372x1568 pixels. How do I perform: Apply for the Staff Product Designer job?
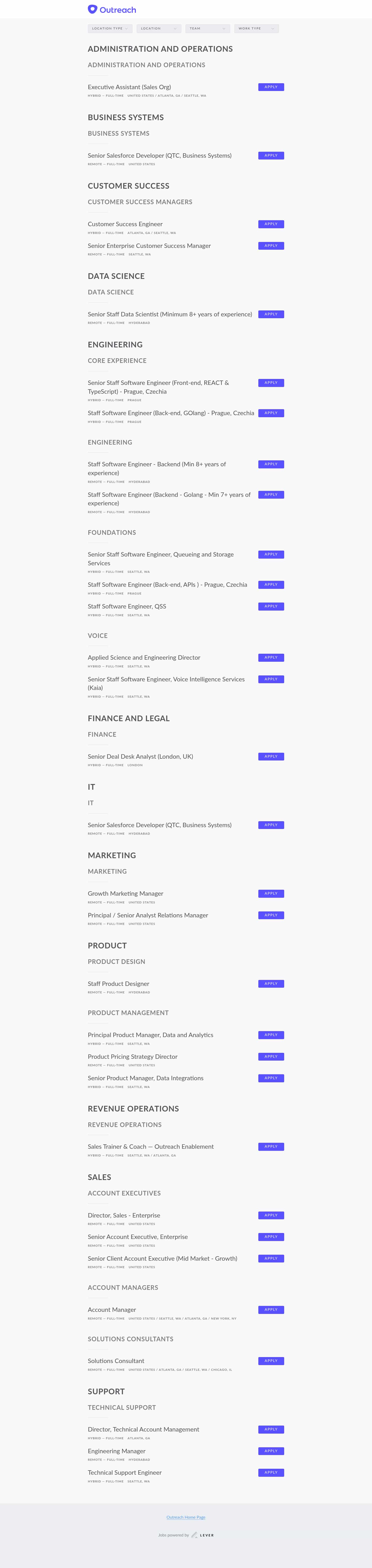(270, 984)
